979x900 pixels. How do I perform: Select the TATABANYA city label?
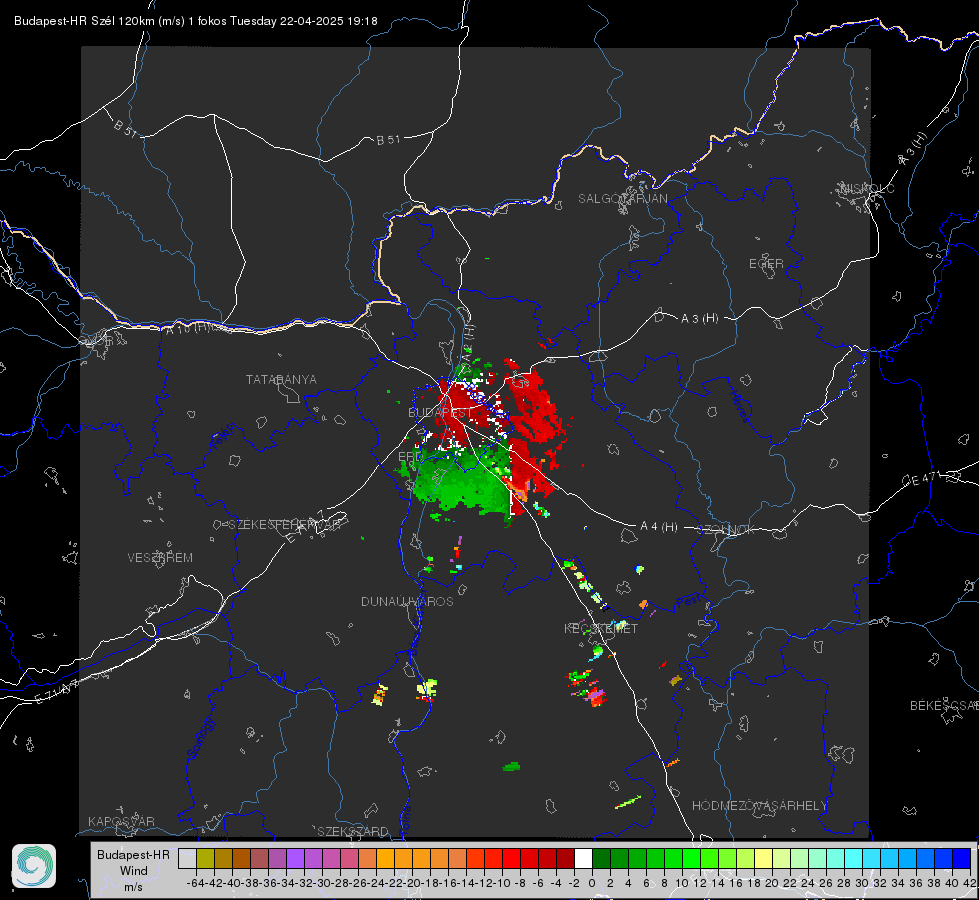(281, 380)
